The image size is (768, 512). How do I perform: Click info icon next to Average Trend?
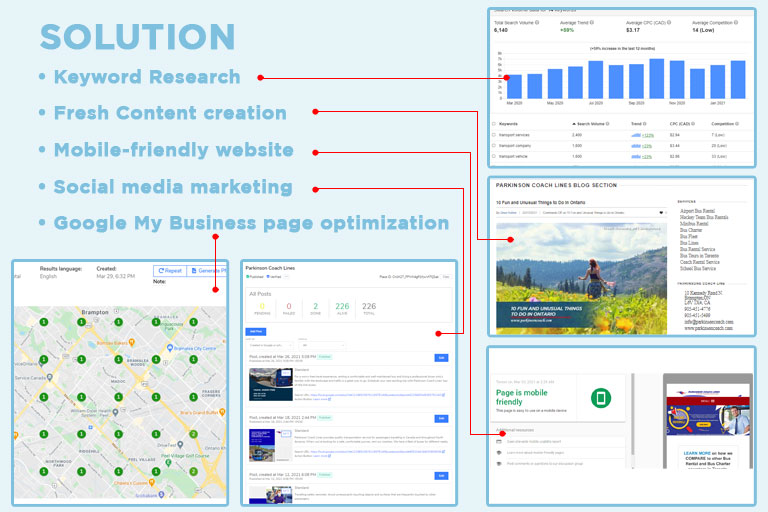click(592, 23)
